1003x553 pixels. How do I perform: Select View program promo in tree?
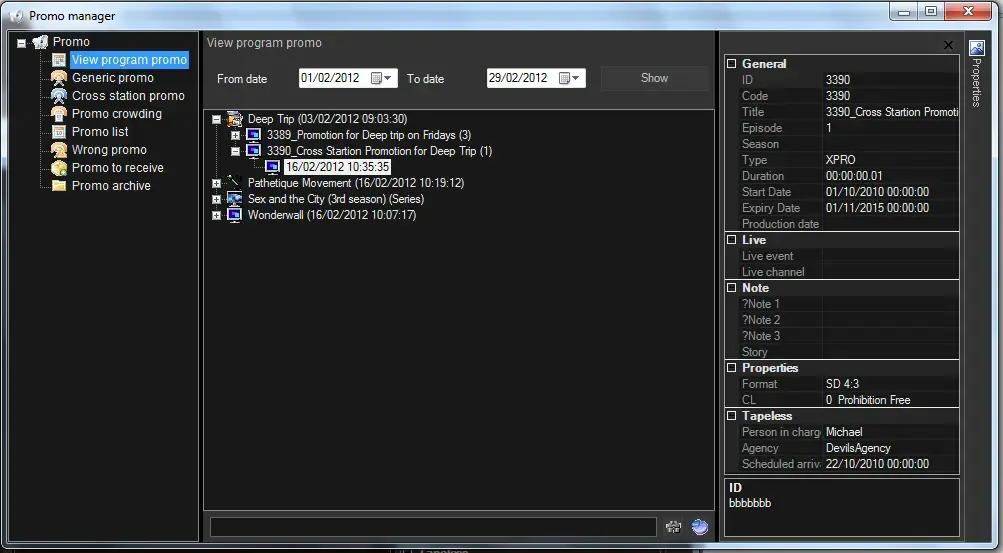coord(129,60)
